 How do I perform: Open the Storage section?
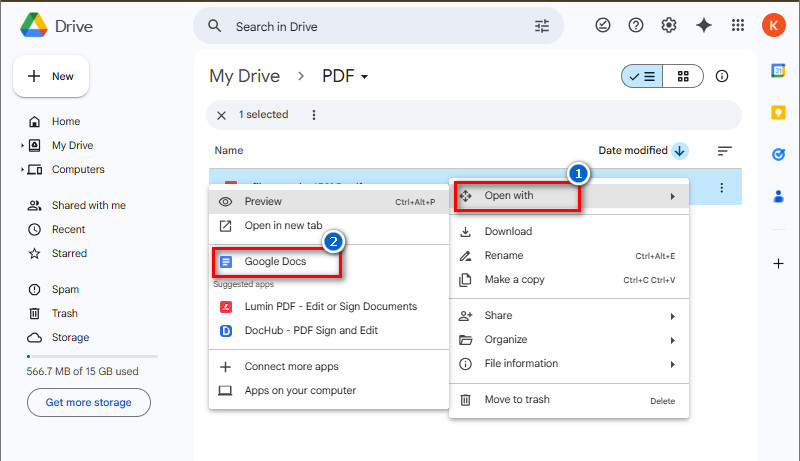70,338
